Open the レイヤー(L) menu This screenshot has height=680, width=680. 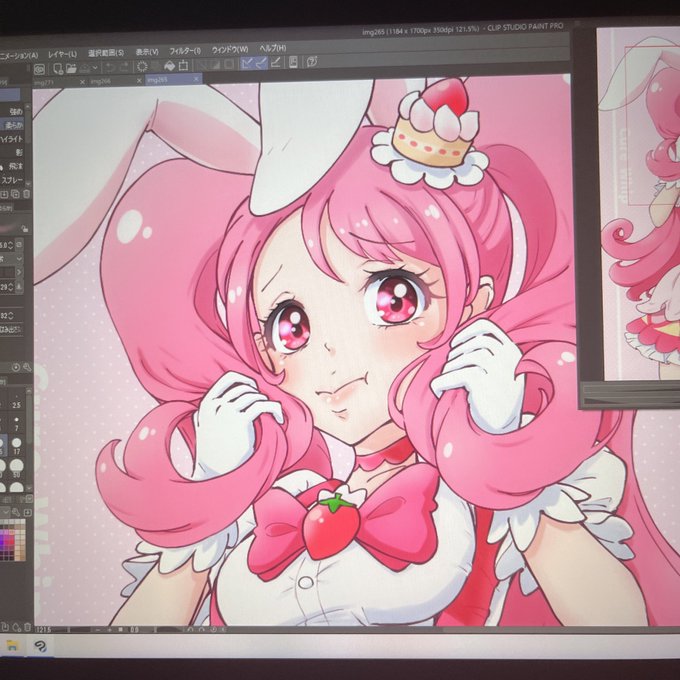[62, 54]
